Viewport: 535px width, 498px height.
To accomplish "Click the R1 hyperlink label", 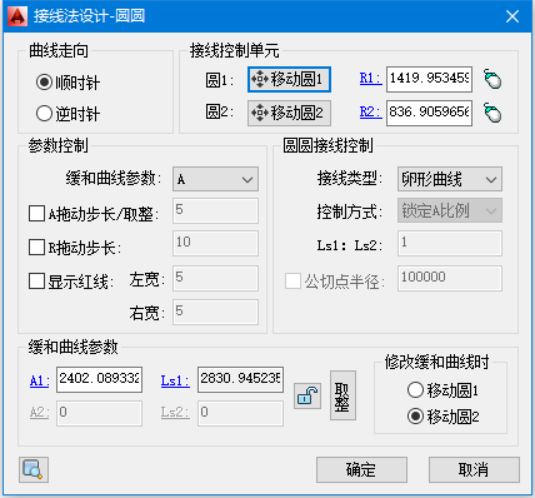I will [x=370, y=78].
